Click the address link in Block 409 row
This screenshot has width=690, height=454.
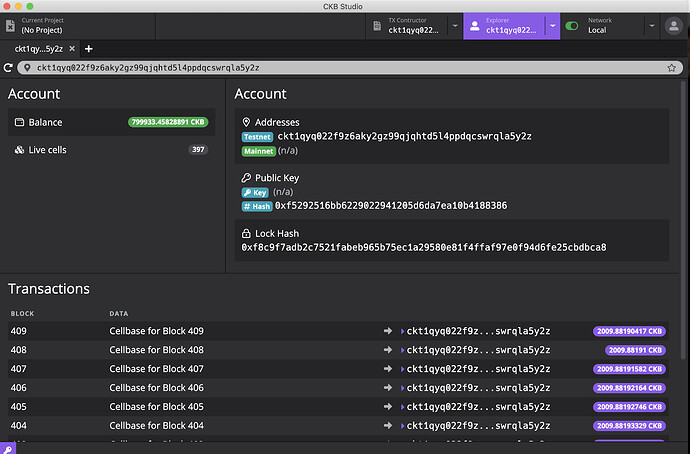pos(478,331)
